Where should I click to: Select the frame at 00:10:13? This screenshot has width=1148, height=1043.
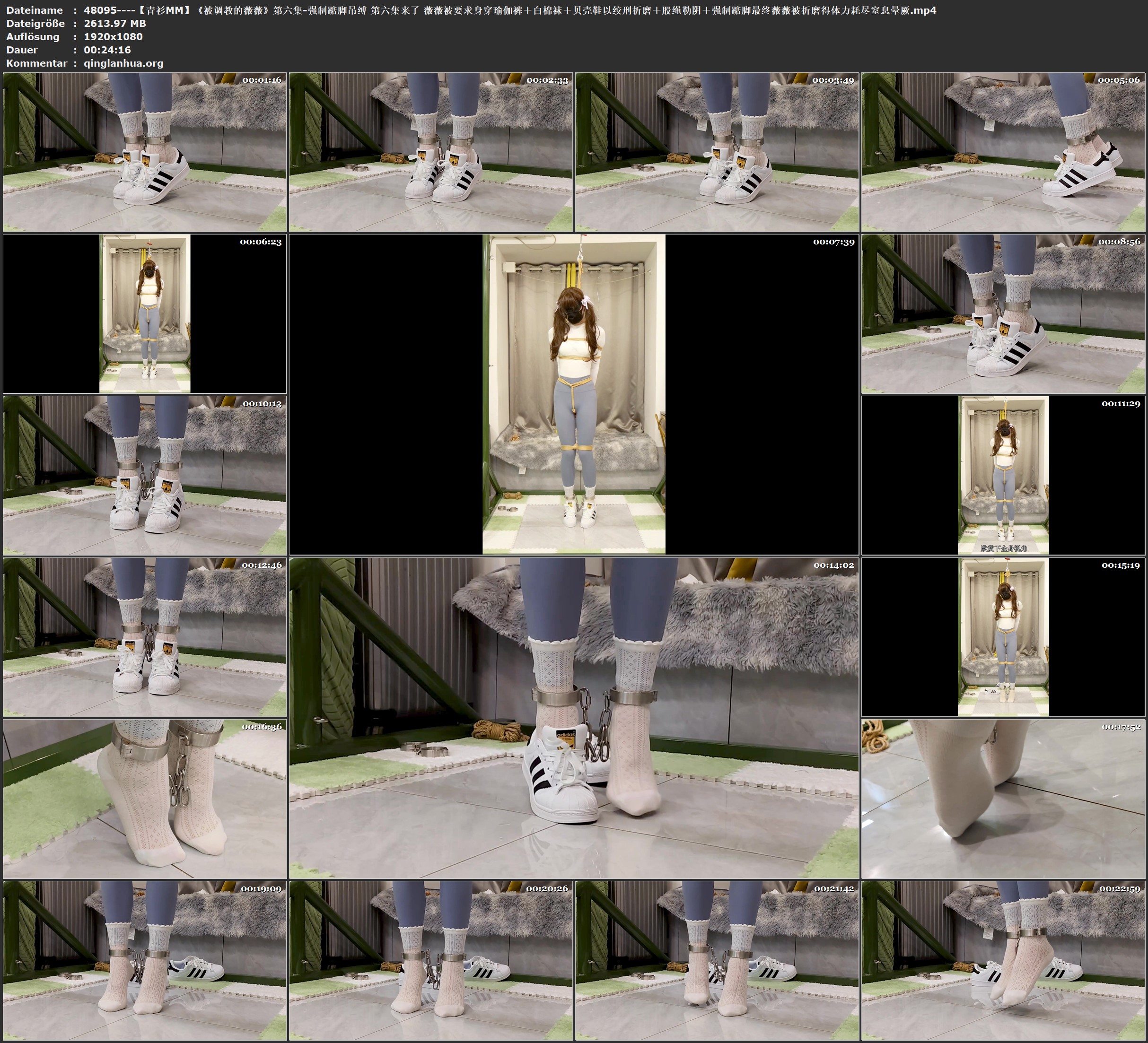click(x=145, y=475)
